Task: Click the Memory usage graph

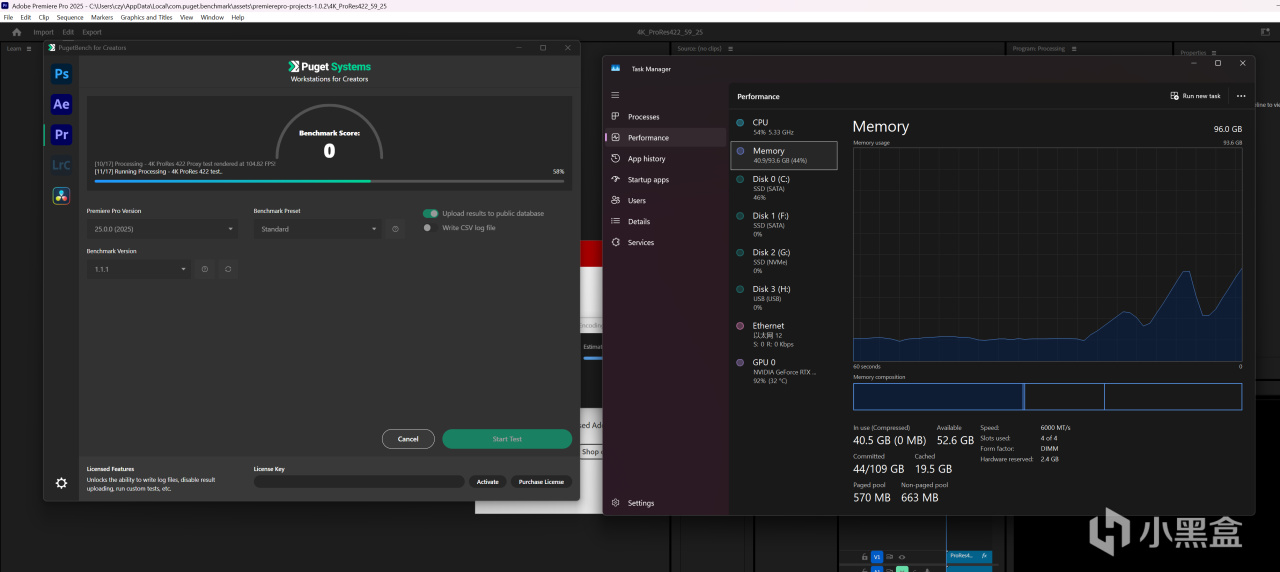Action: click(1047, 254)
